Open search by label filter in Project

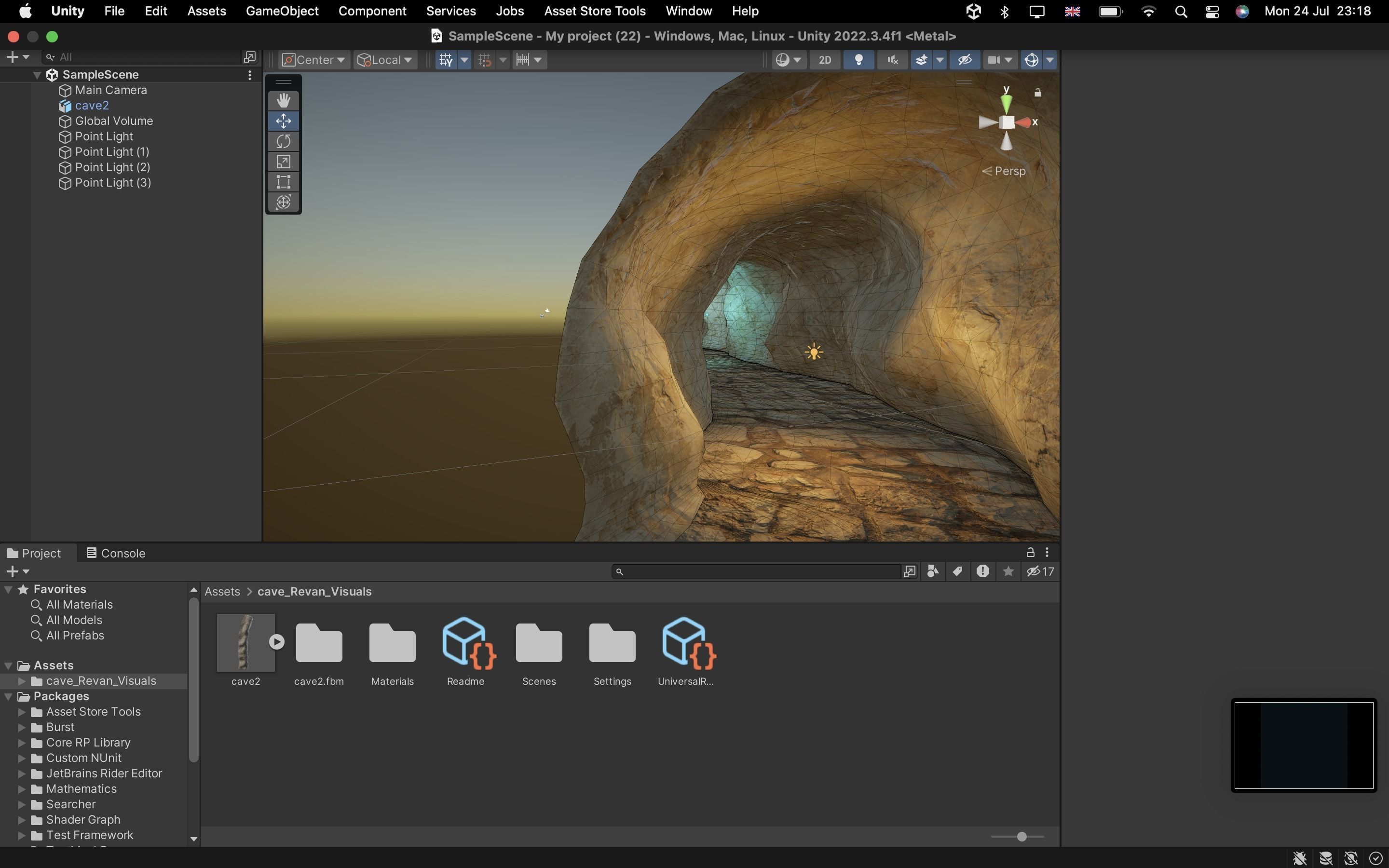coord(957,571)
